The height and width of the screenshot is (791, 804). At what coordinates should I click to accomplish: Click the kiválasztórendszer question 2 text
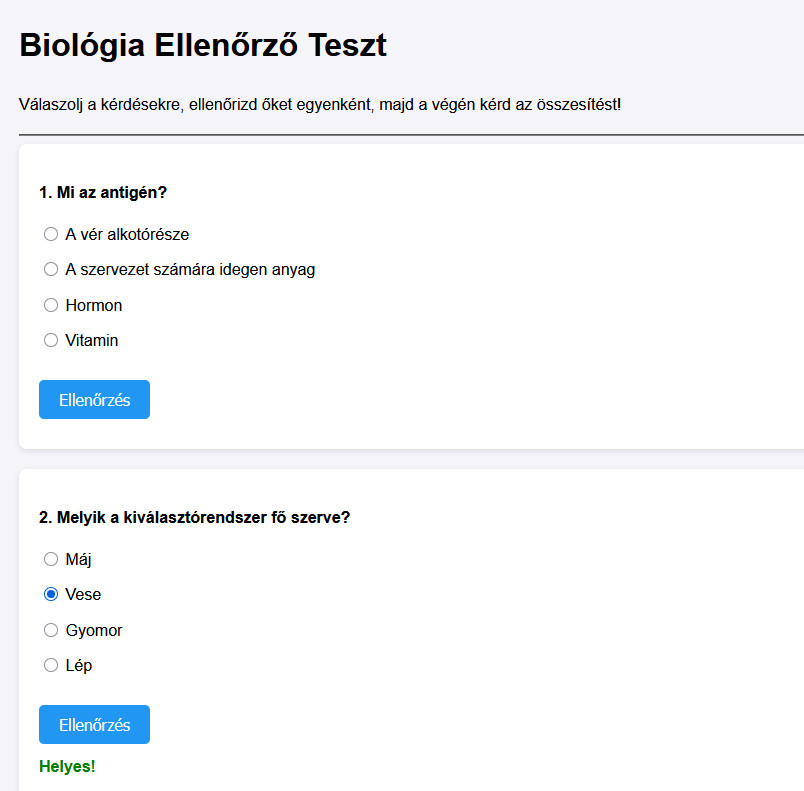194,517
